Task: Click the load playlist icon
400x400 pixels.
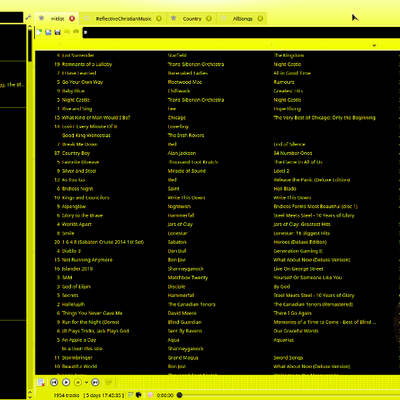Action: [48, 32]
